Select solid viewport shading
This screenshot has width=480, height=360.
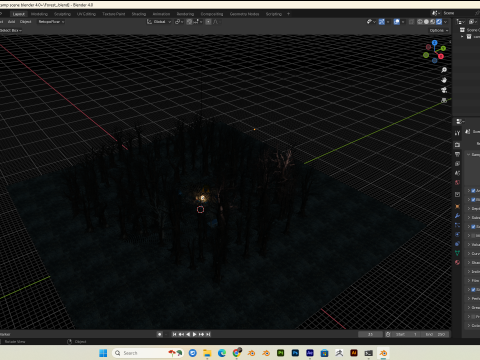(426, 22)
